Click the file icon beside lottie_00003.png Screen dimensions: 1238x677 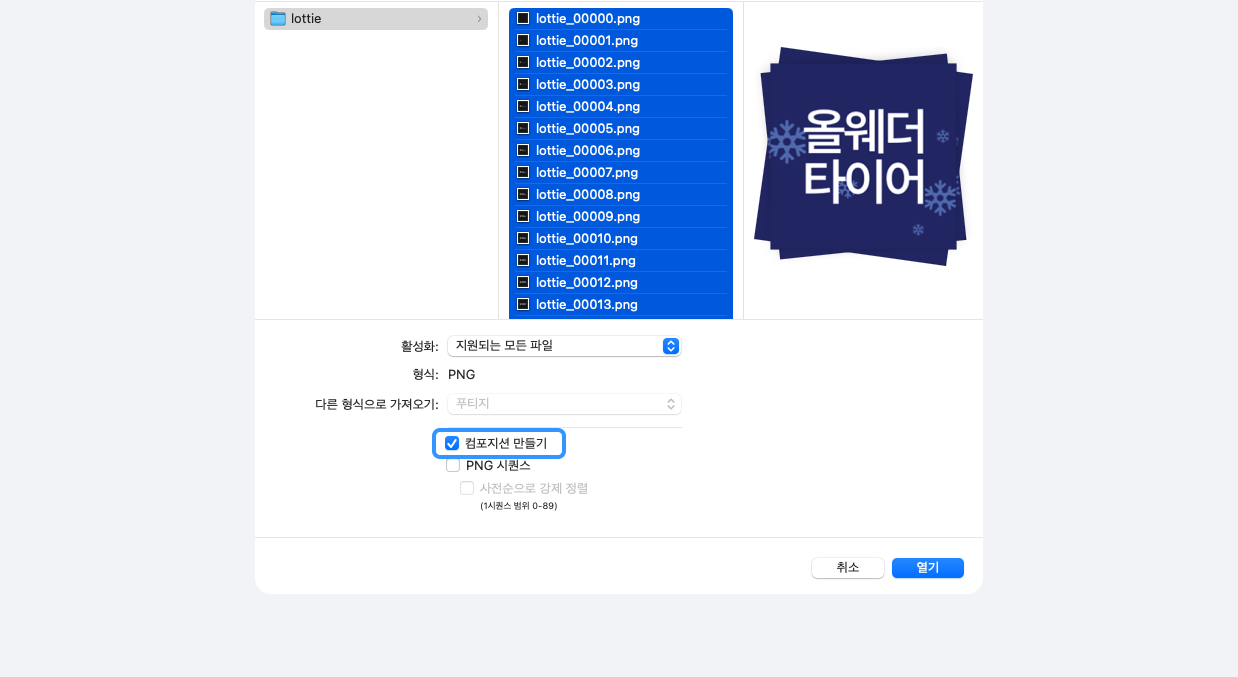coord(522,84)
